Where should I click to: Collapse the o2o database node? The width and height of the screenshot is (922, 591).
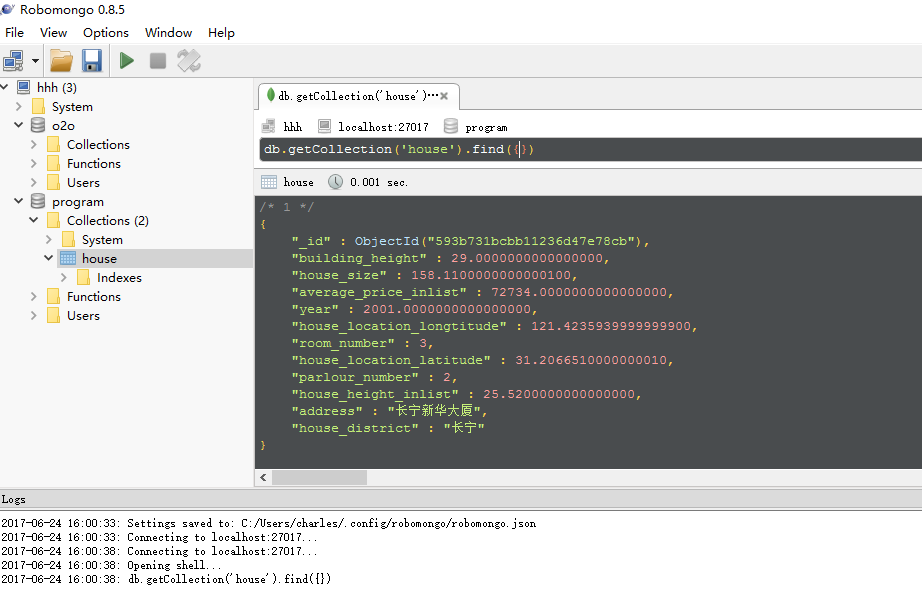pos(18,125)
